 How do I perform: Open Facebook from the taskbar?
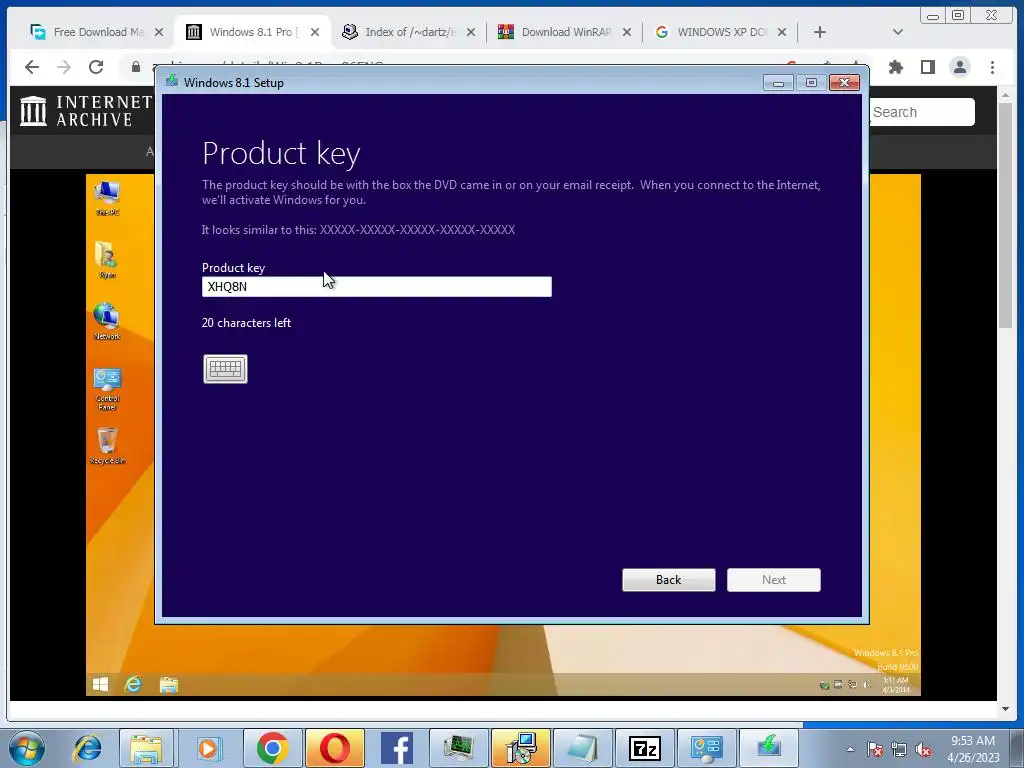point(396,748)
